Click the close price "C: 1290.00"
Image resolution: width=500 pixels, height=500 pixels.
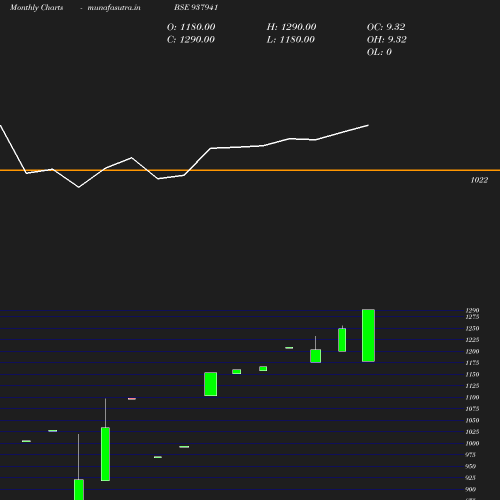(191, 40)
